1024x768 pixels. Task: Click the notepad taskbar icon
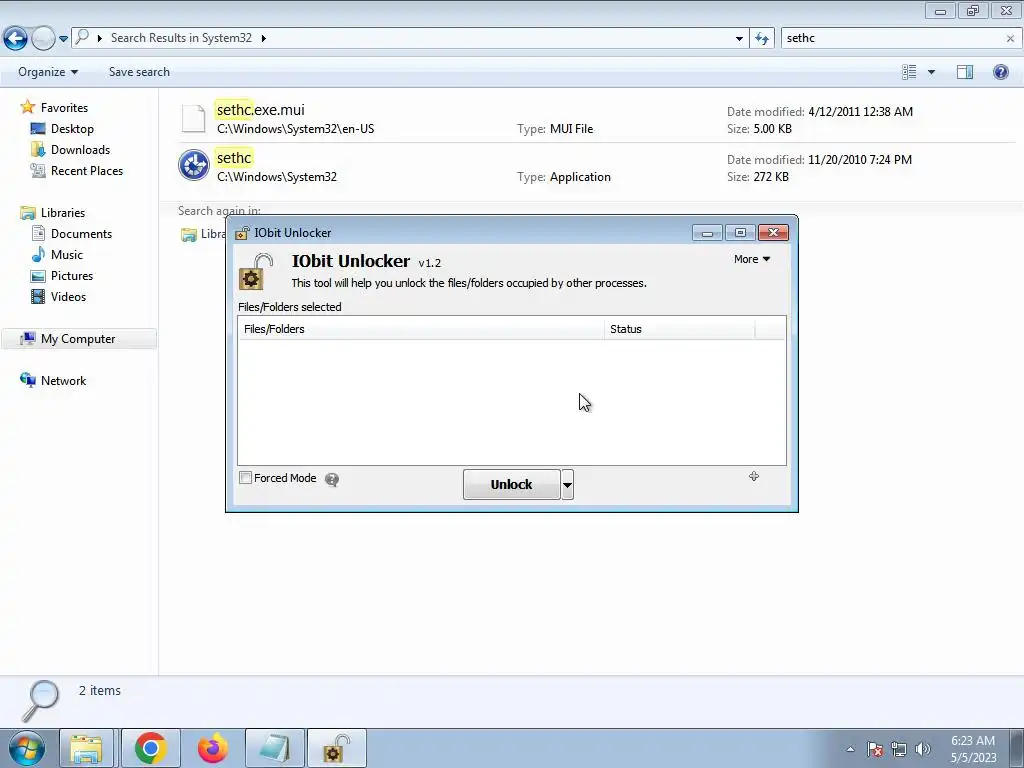(275, 748)
